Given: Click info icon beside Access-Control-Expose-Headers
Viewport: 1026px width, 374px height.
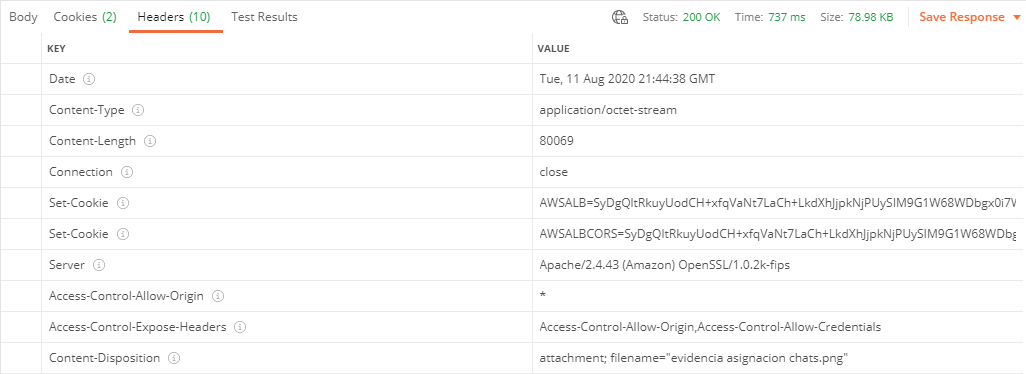Looking at the screenshot, I should pyautogui.click(x=240, y=327).
